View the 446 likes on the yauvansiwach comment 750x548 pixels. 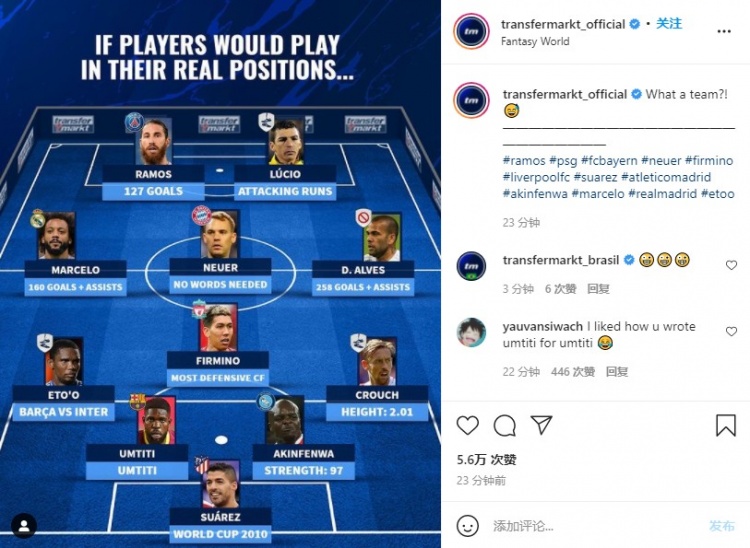click(x=573, y=372)
